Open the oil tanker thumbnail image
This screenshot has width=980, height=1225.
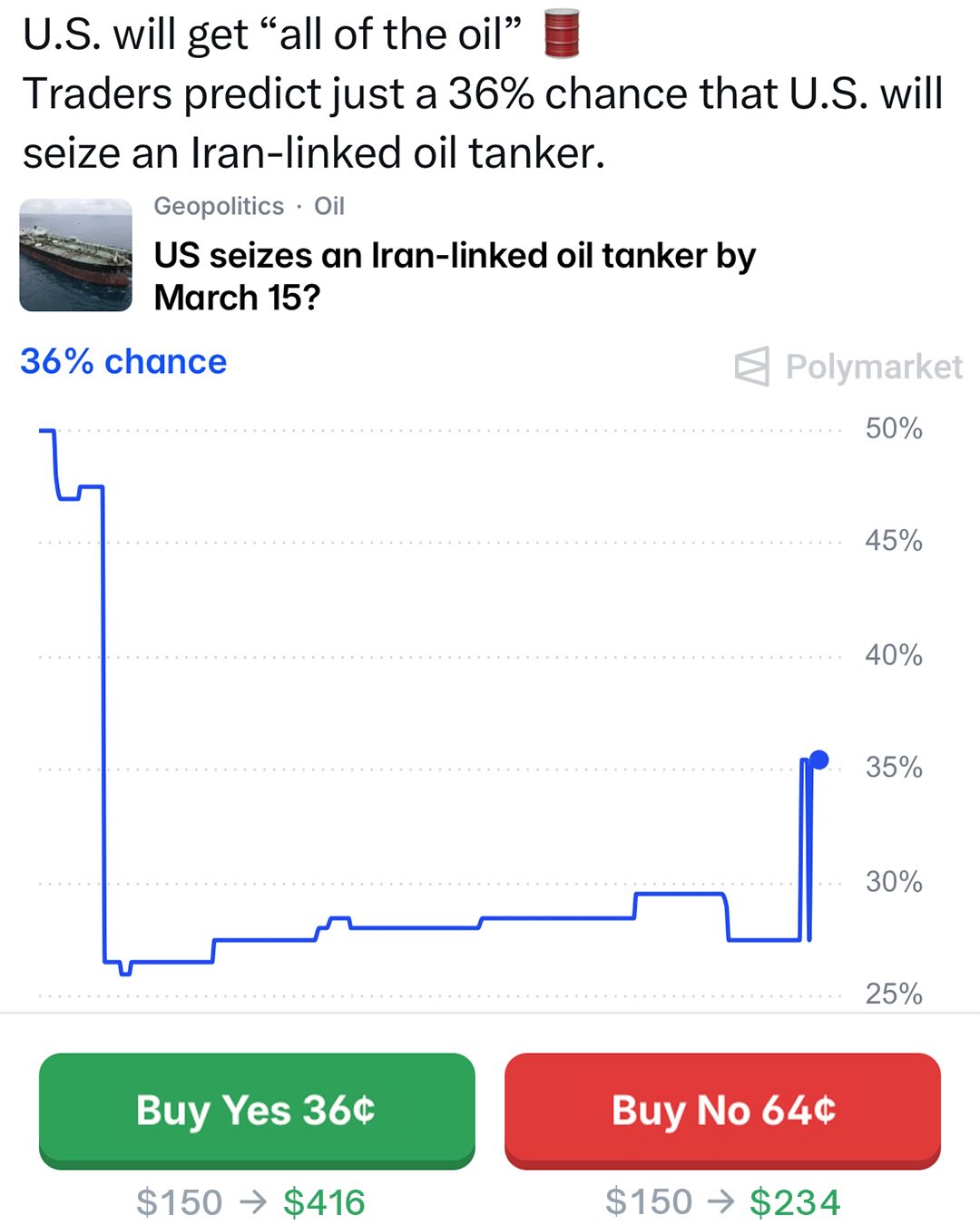pyautogui.click(x=76, y=255)
